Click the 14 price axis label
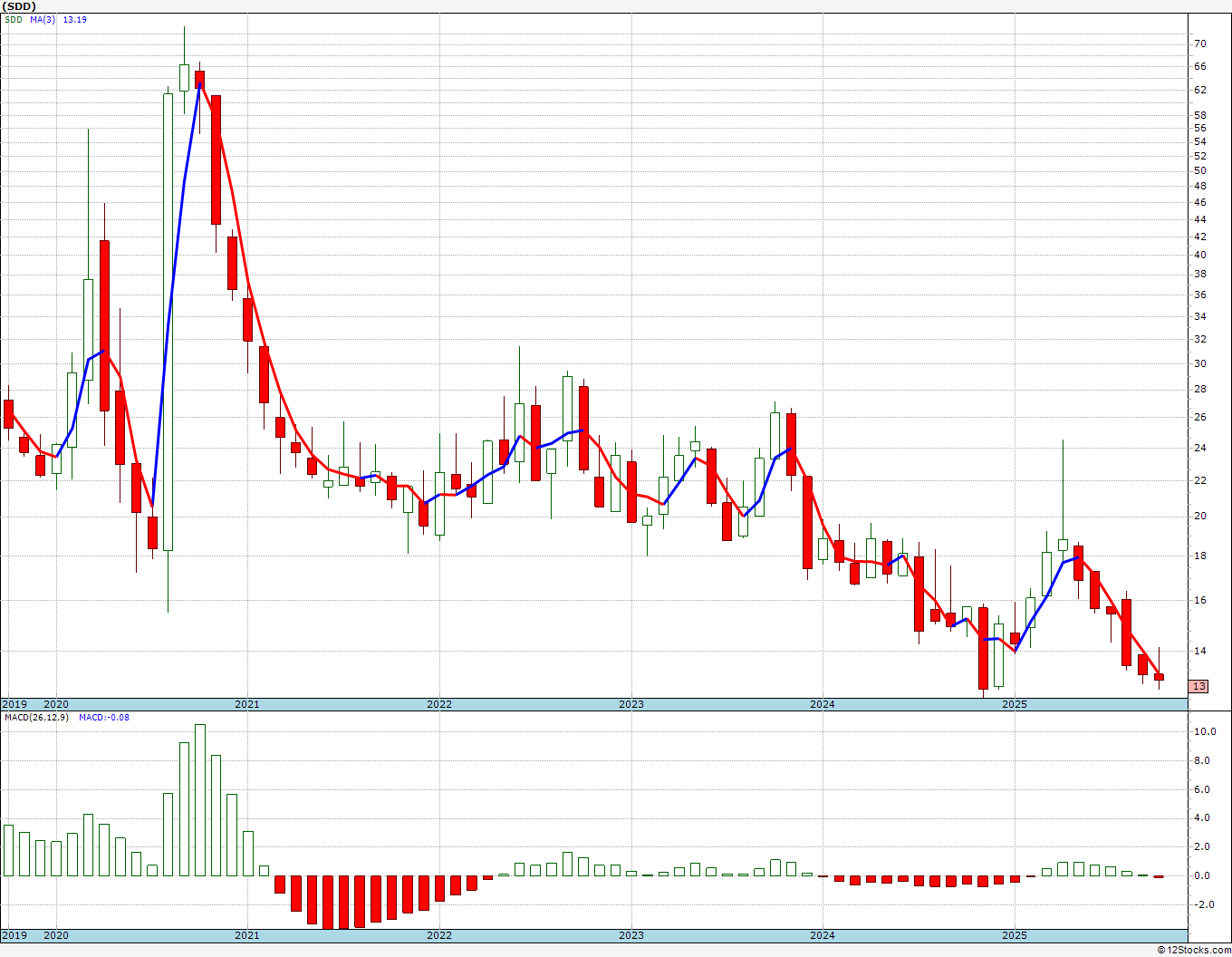 coord(1199,651)
